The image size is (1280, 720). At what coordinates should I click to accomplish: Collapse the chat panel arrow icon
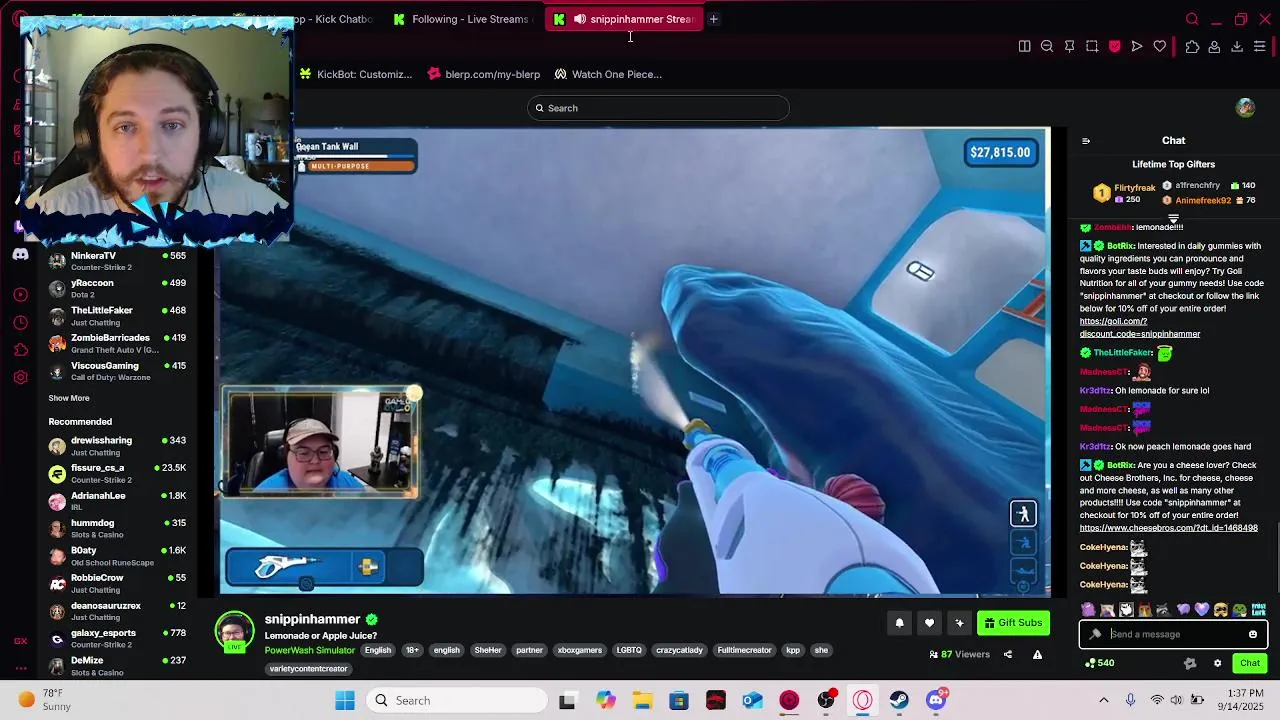click(x=1086, y=141)
